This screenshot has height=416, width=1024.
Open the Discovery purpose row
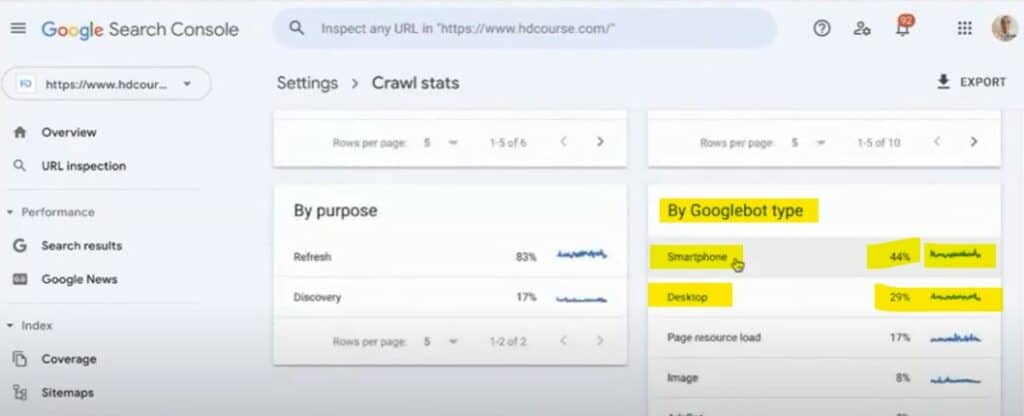pyautogui.click(x=450, y=297)
